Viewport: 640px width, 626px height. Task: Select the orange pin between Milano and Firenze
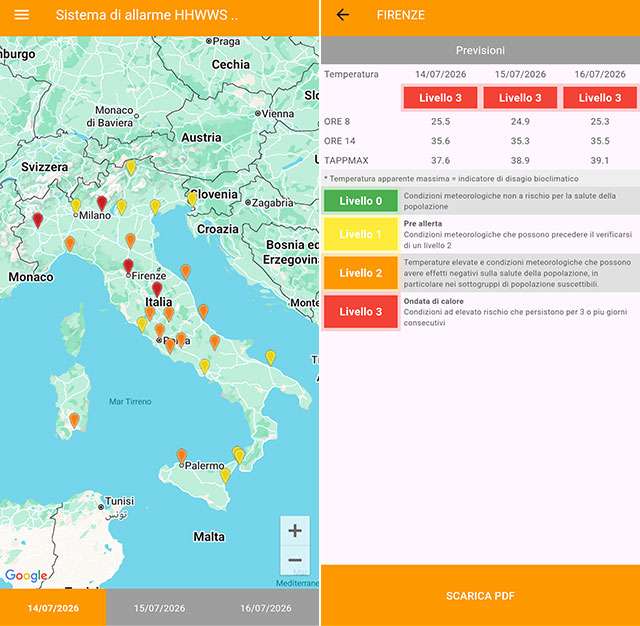coord(130,241)
